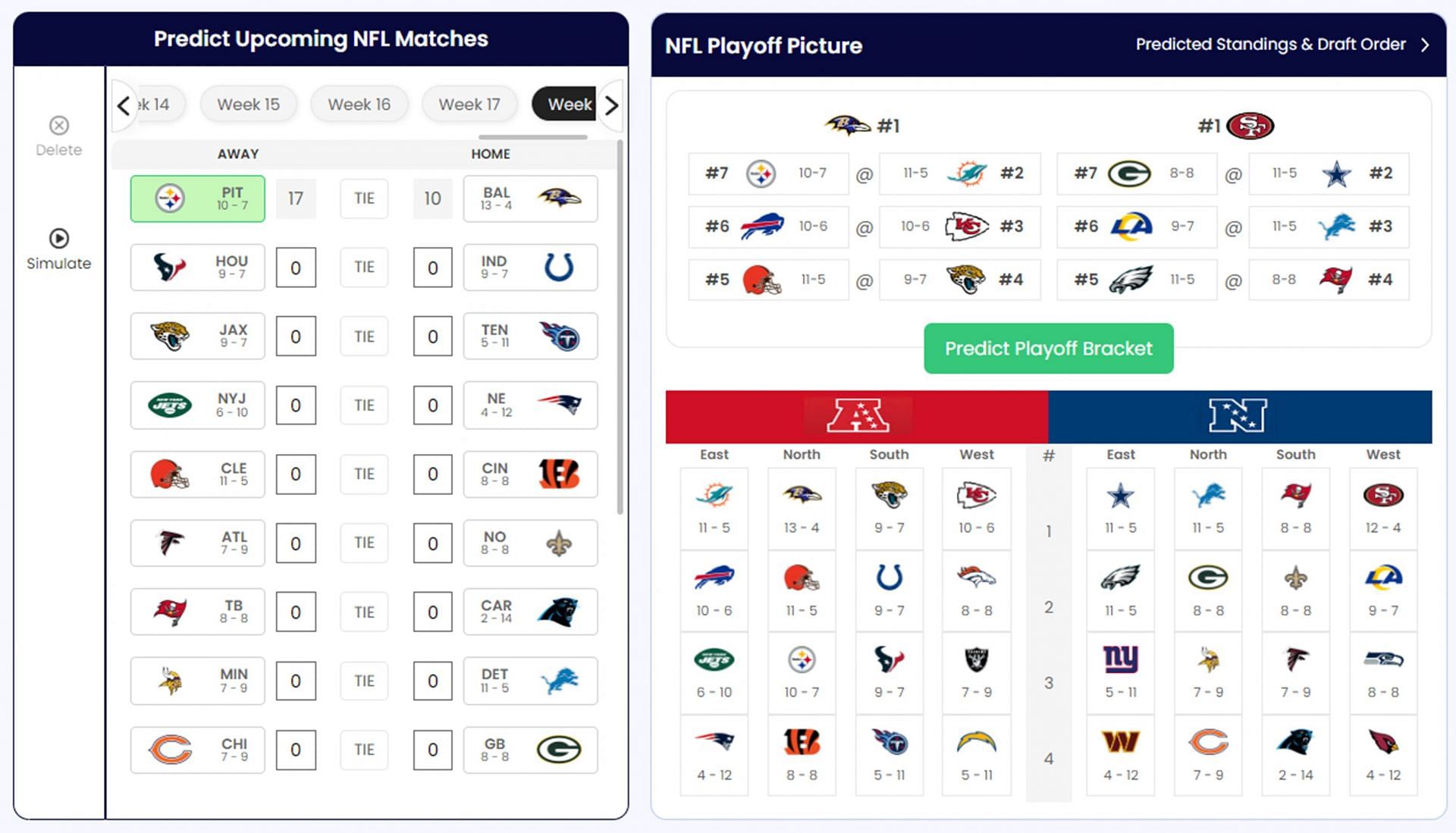1456x833 pixels.
Task: Select the Pittsburgh Steelers away team icon
Action: tap(167, 199)
